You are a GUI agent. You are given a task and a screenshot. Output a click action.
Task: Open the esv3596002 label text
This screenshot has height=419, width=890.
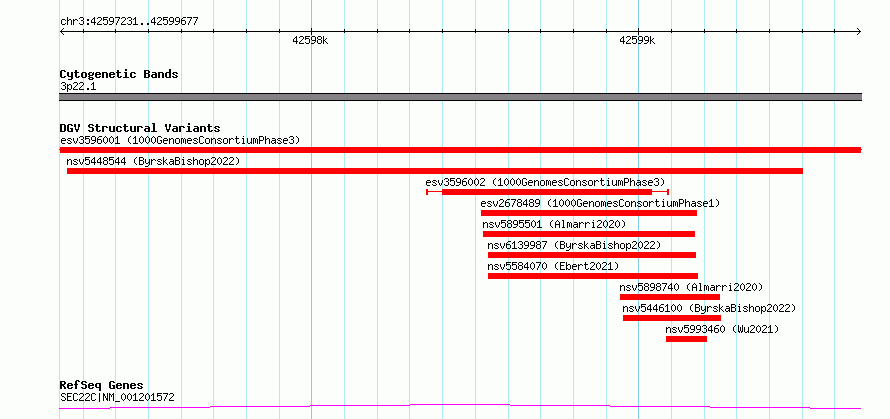point(545,182)
